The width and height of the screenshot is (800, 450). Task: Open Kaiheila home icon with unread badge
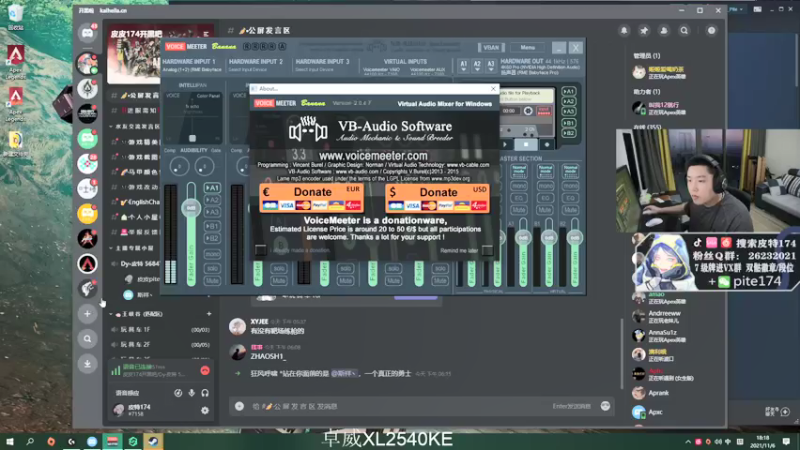click(87, 33)
